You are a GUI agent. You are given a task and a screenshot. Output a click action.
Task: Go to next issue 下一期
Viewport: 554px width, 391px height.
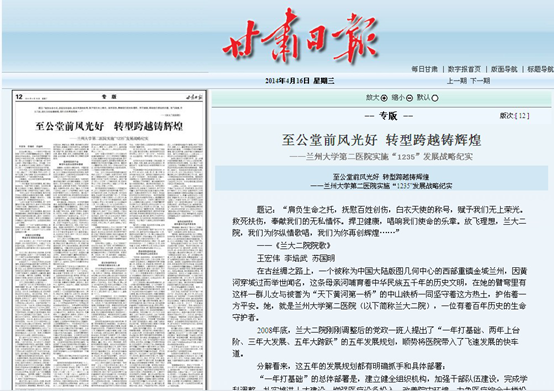point(480,81)
